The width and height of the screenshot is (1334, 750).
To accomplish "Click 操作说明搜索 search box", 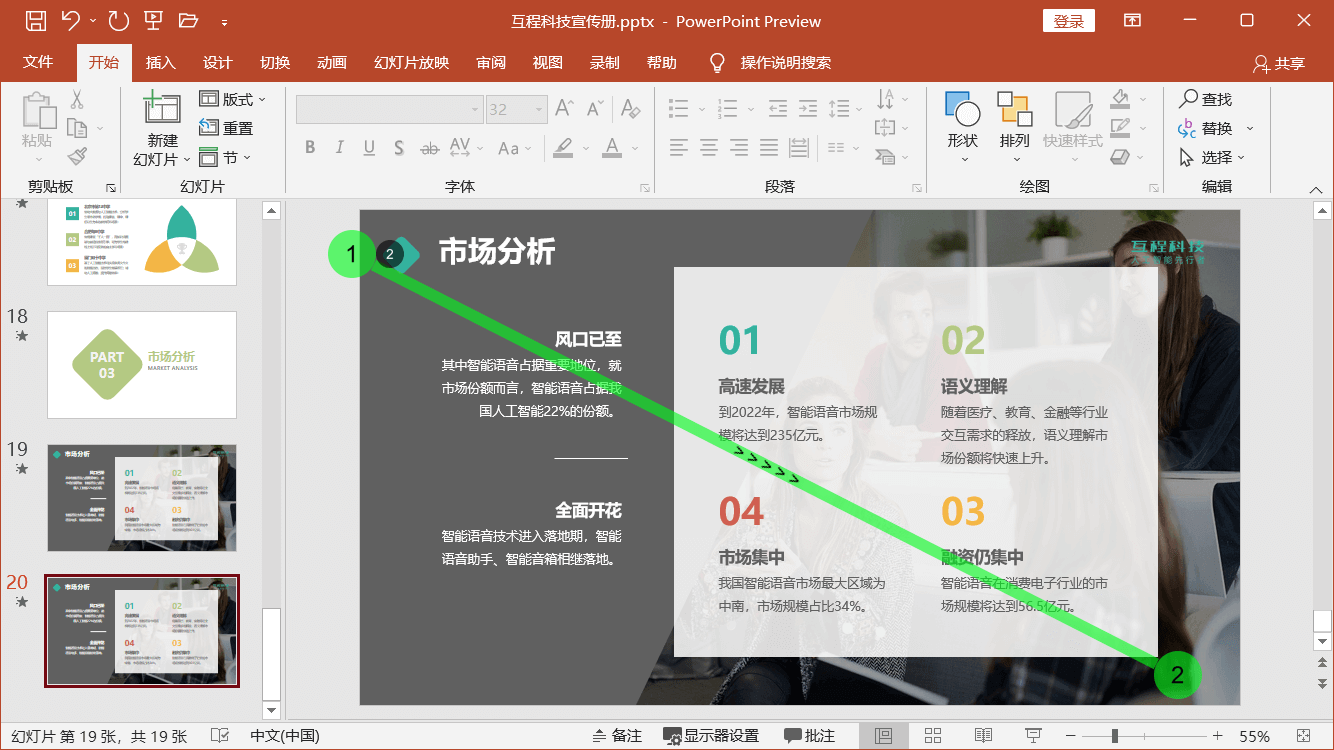I will tap(770, 62).
